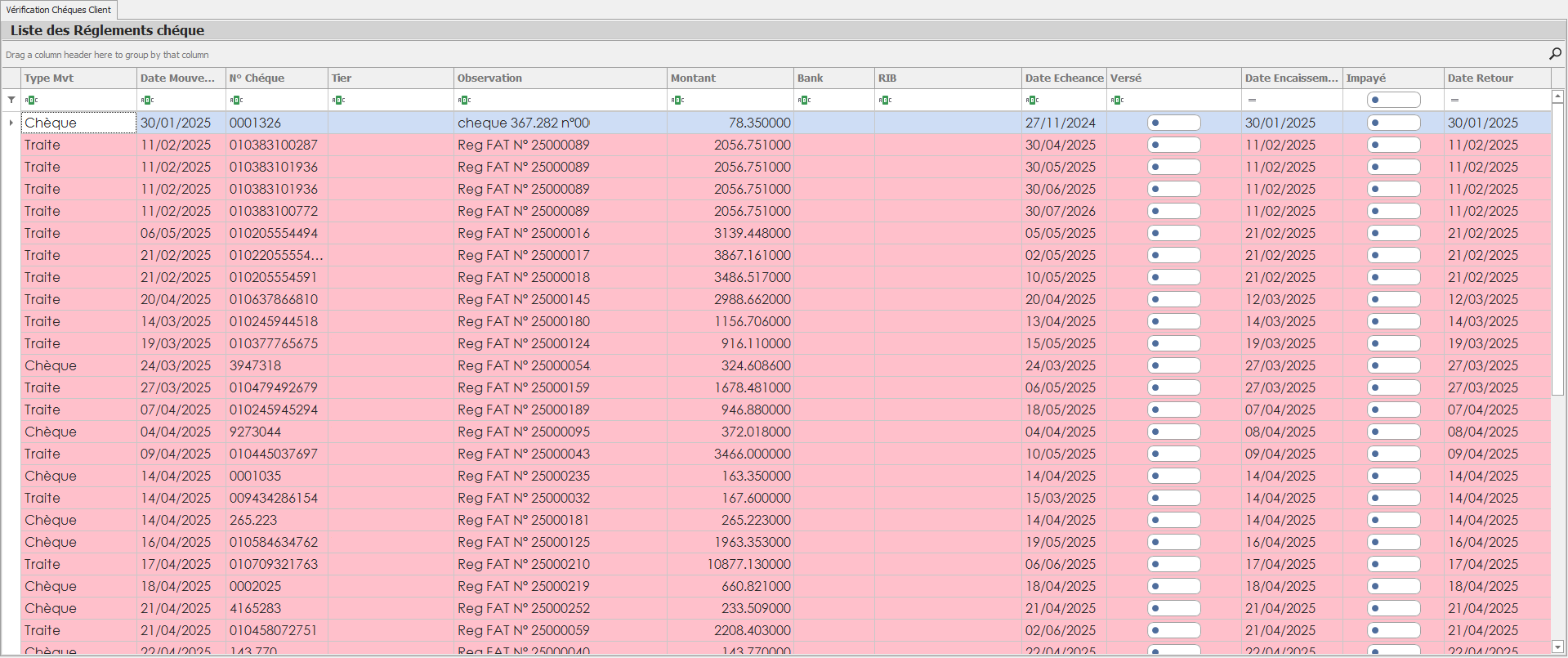This screenshot has width=1568, height=658.
Task: Sort by the Date Echeance column header
Action: (x=1063, y=78)
